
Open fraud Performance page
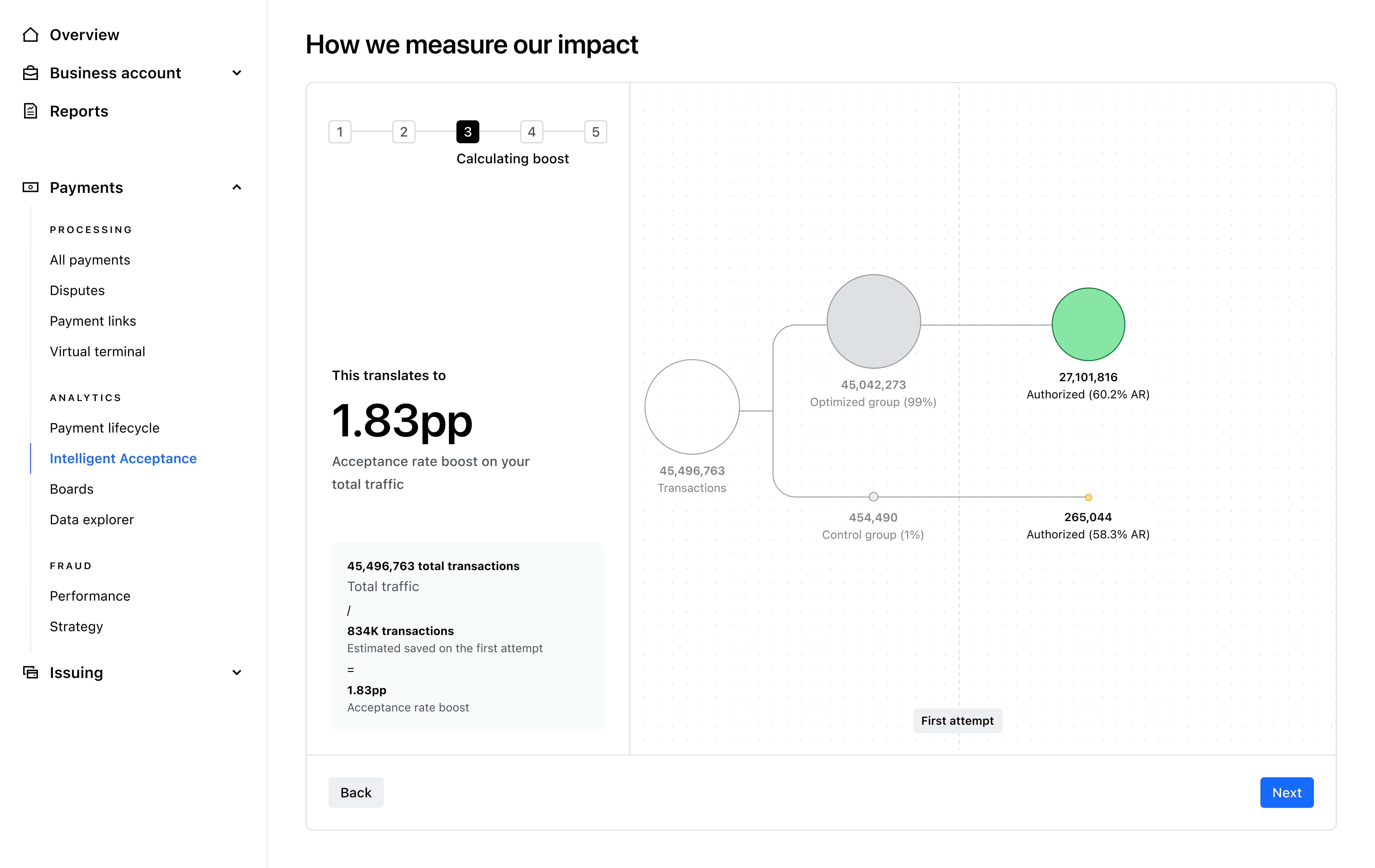(90, 596)
